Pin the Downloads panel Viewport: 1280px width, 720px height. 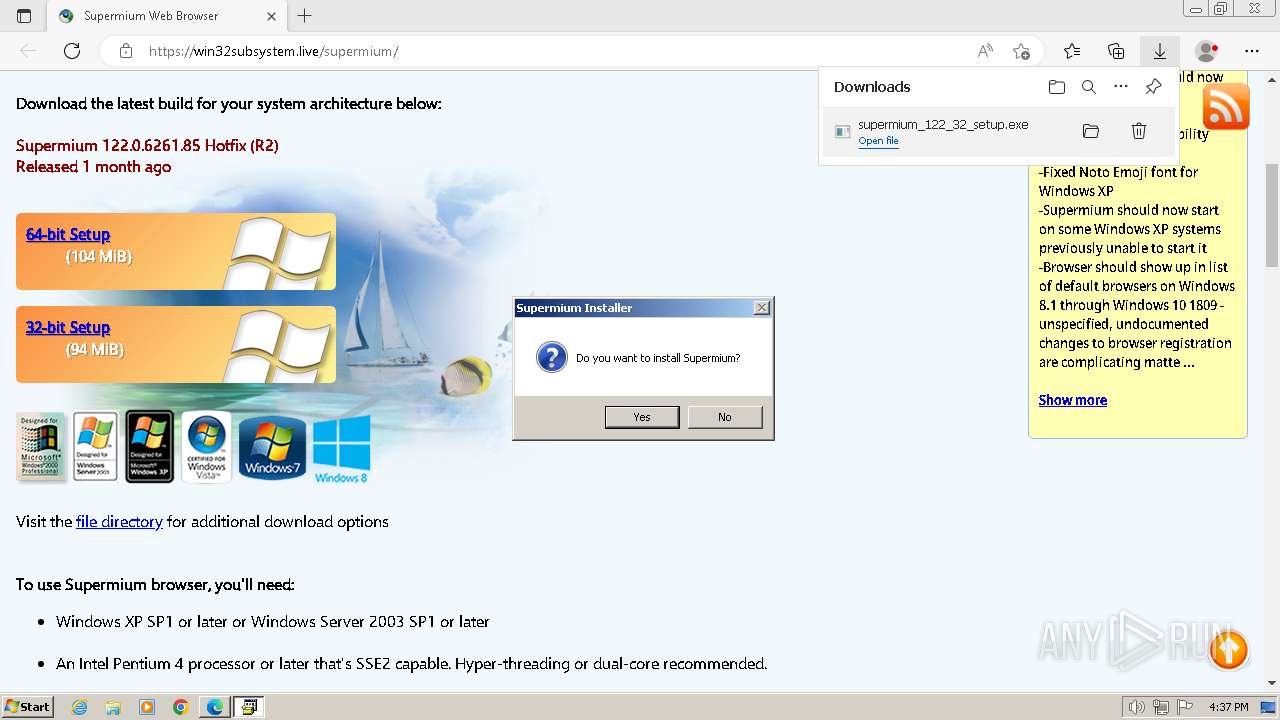[1153, 87]
